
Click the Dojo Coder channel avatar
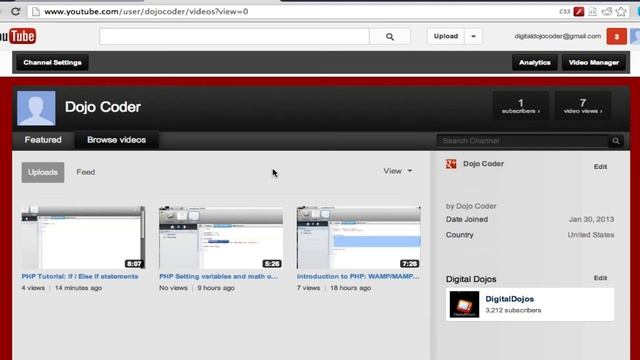(x=36, y=108)
